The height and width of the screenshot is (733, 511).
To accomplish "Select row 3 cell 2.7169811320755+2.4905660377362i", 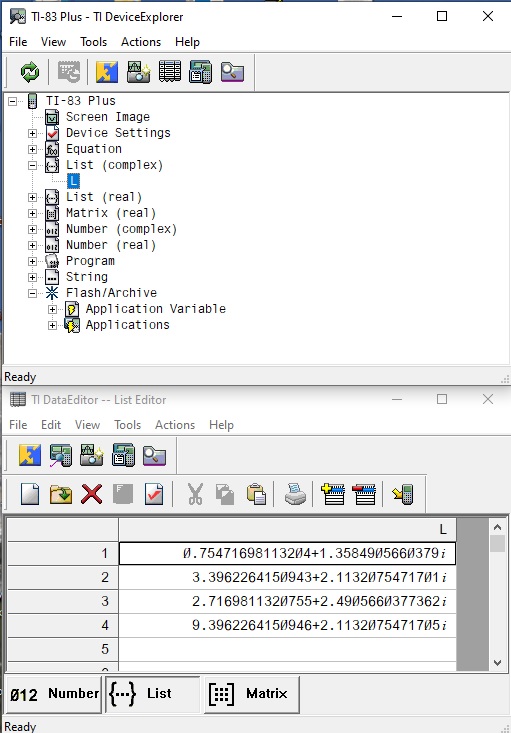I will [x=287, y=601].
